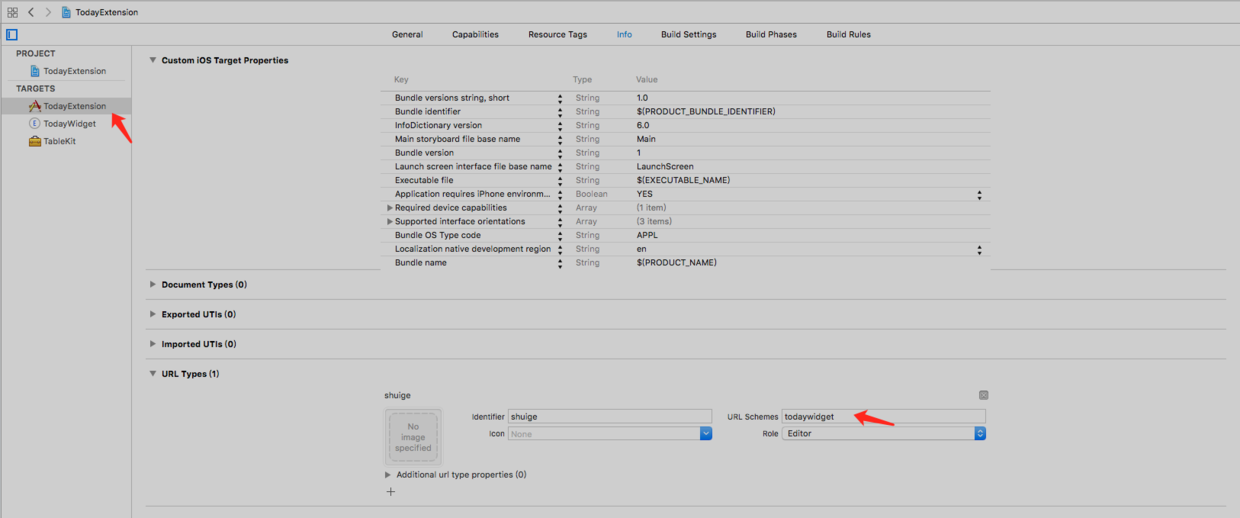Click the shuige URL type title
This screenshot has width=1240, height=518.
(398, 396)
